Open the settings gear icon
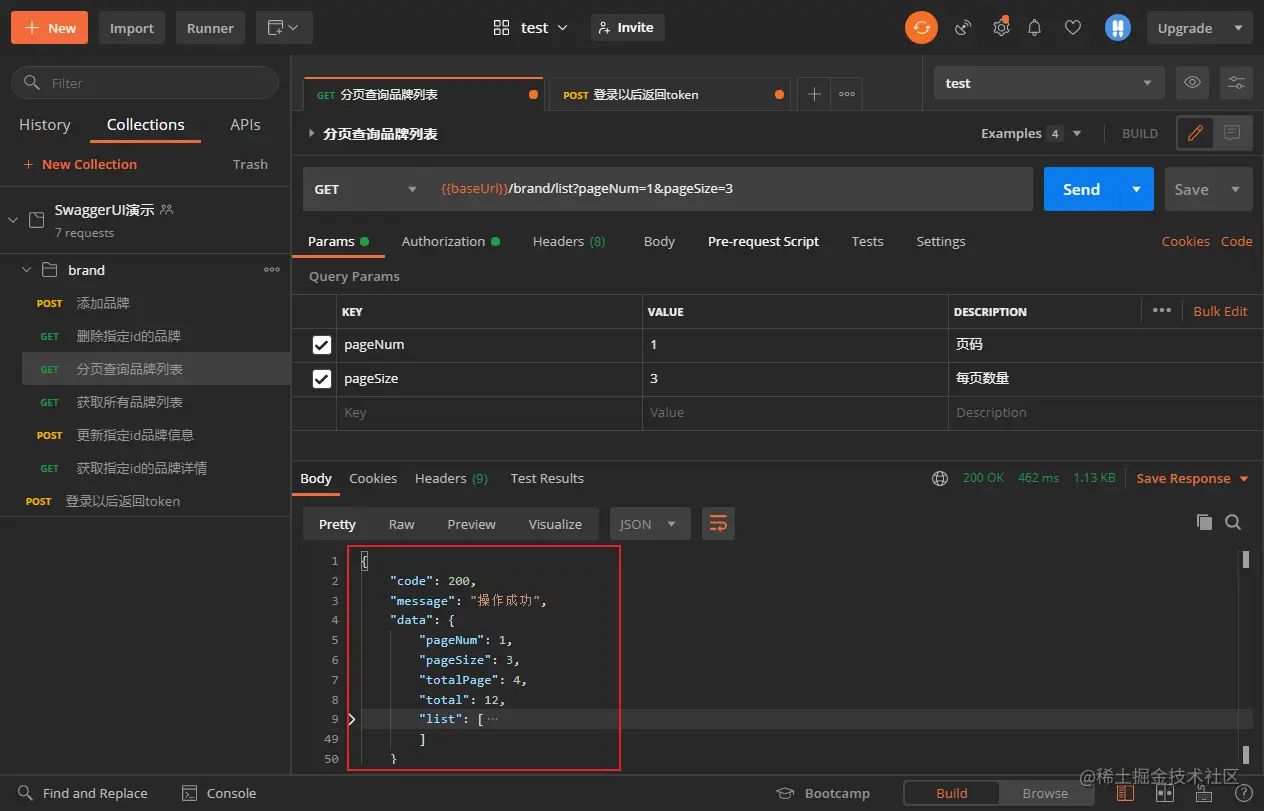Screen dimensions: 1264x811 tap(1001, 28)
